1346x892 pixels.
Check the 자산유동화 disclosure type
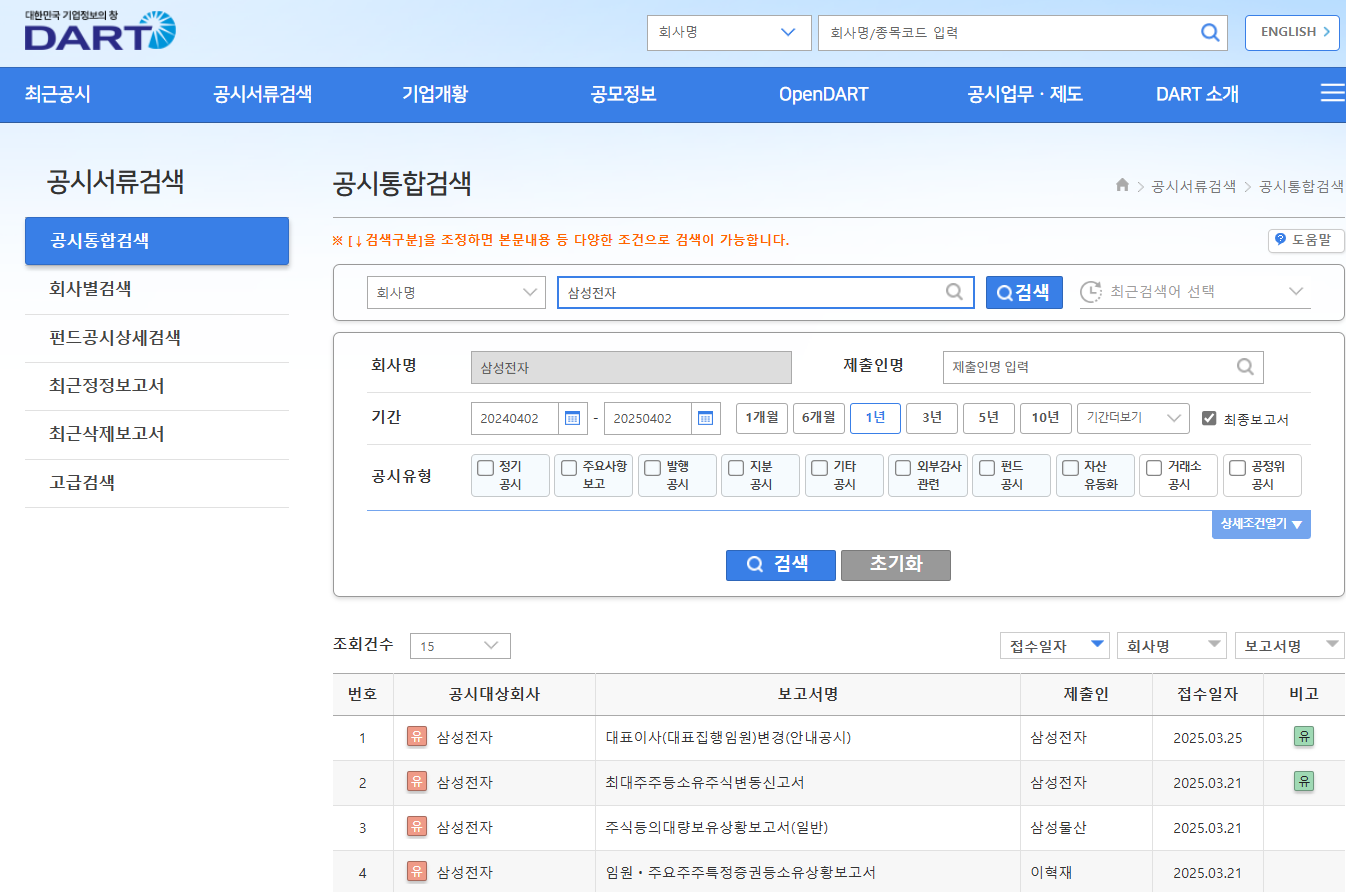1071,467
